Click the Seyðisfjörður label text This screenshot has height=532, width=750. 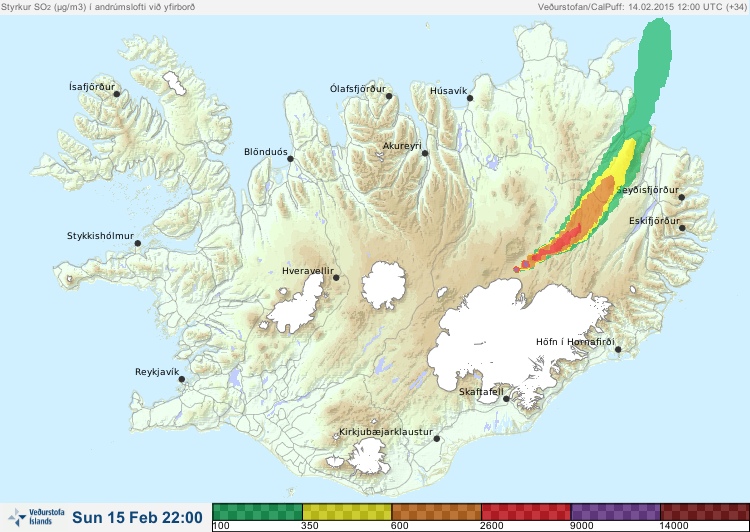(647, 190)
